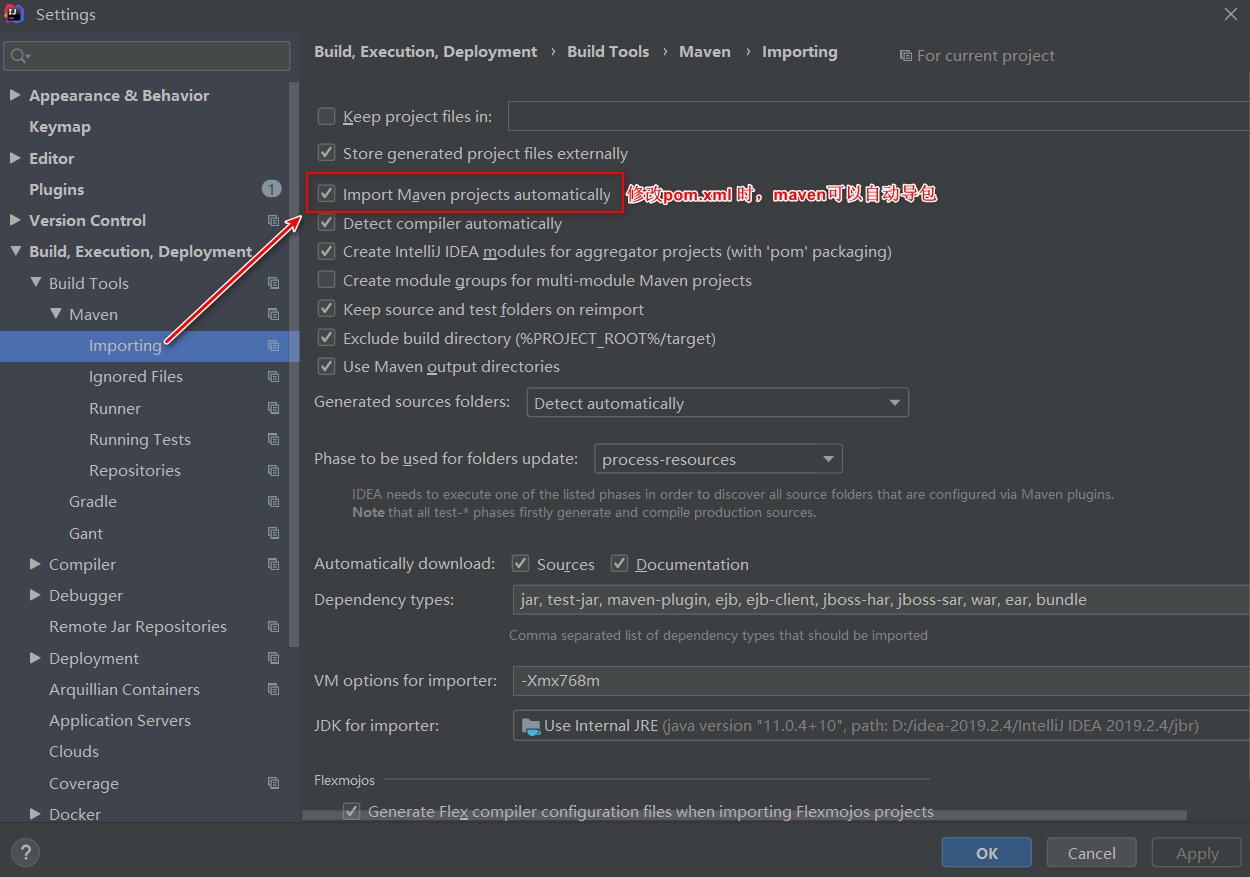Click the project-level icon beside Remote Jar Repositories
Screen dimensions: 1250x877
click(x=273, y=627)
